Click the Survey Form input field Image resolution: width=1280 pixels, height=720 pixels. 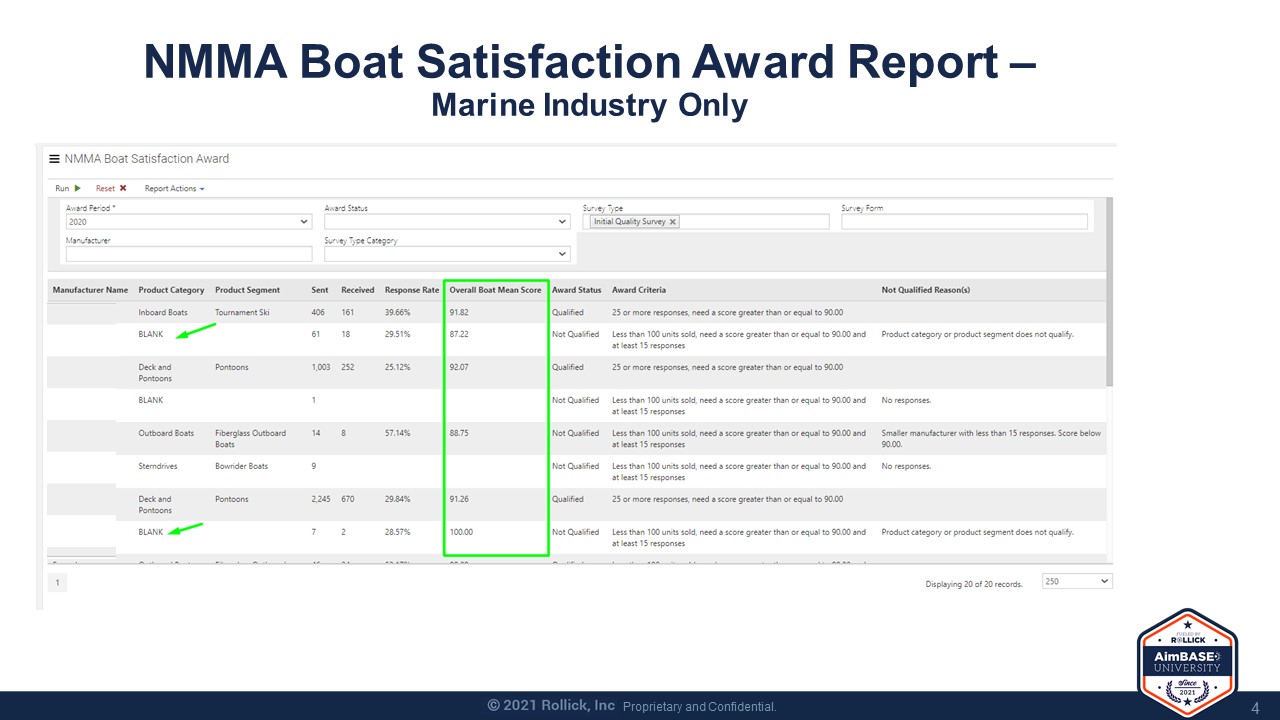[964, 221]
